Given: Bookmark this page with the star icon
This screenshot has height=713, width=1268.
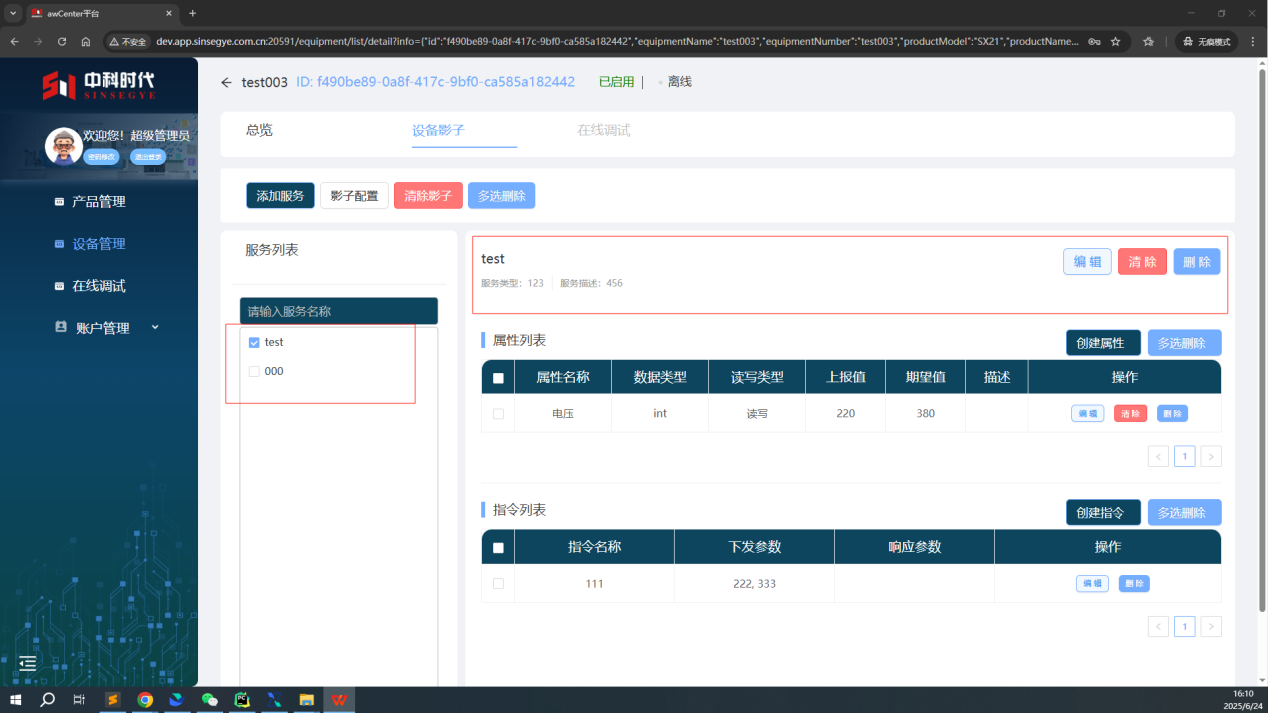Looking at the screenshot, I should coord(1116,41).
